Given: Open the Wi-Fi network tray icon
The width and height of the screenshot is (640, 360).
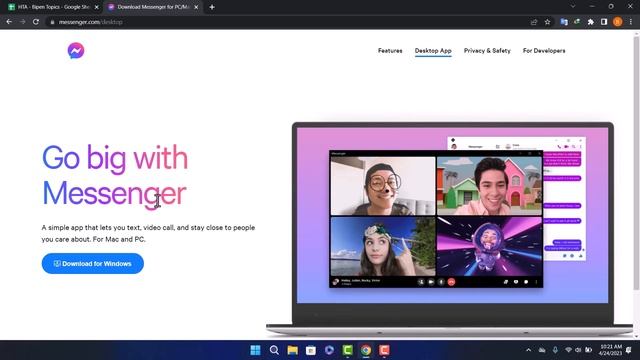Looking at the screenshot, I should click(x=568, y=350).
